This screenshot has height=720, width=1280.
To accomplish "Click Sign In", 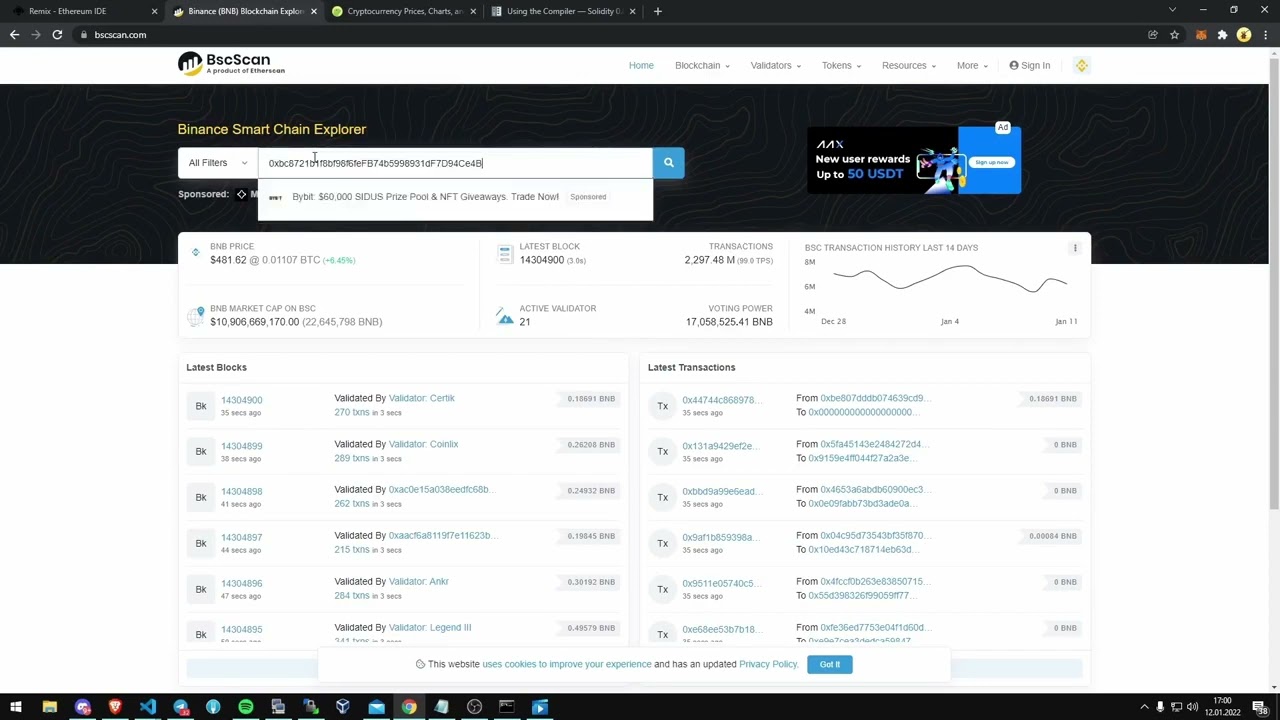I will point(1029,66).
